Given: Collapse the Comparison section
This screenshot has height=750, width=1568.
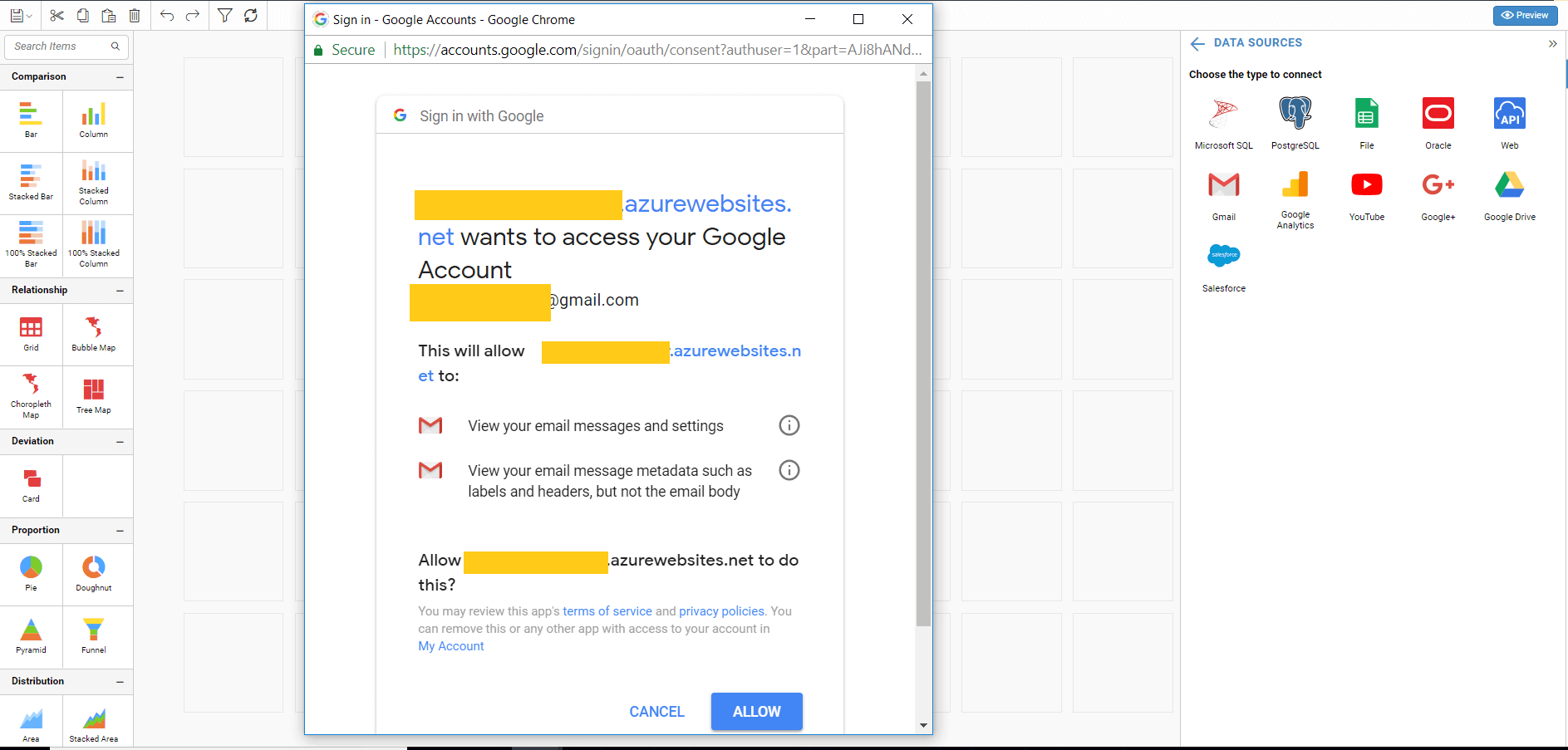Looking at the screenshot, I should click(120, 77).
